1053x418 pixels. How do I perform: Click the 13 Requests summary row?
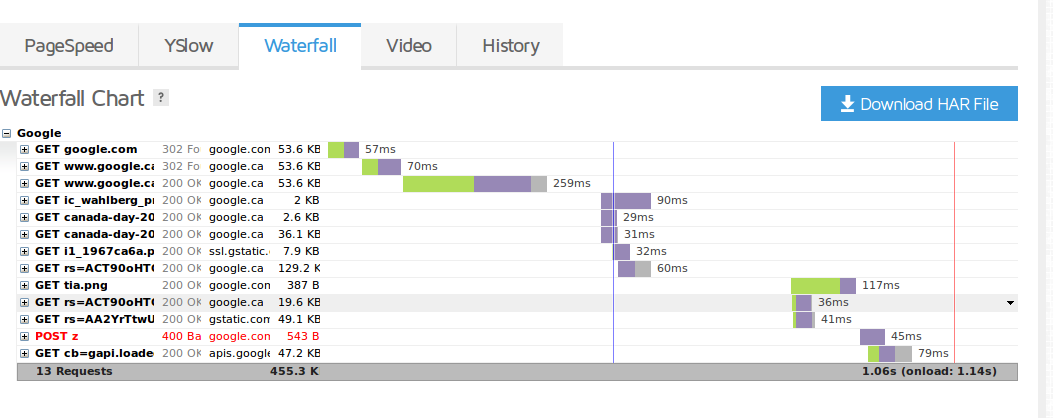tap(517, 372)
